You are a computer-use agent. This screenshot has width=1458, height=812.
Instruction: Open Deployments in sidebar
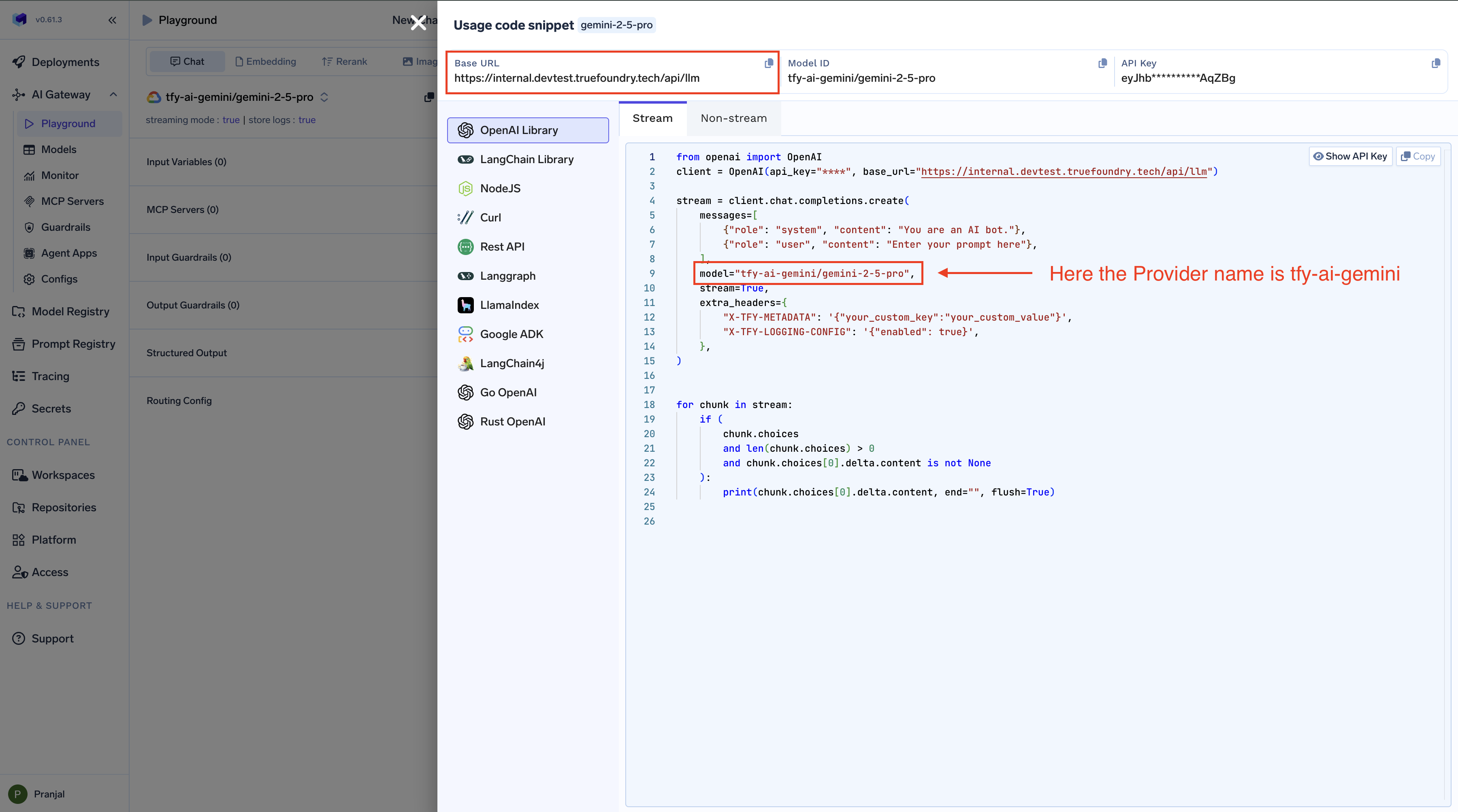pyautogui.click(x=64, y=62)
